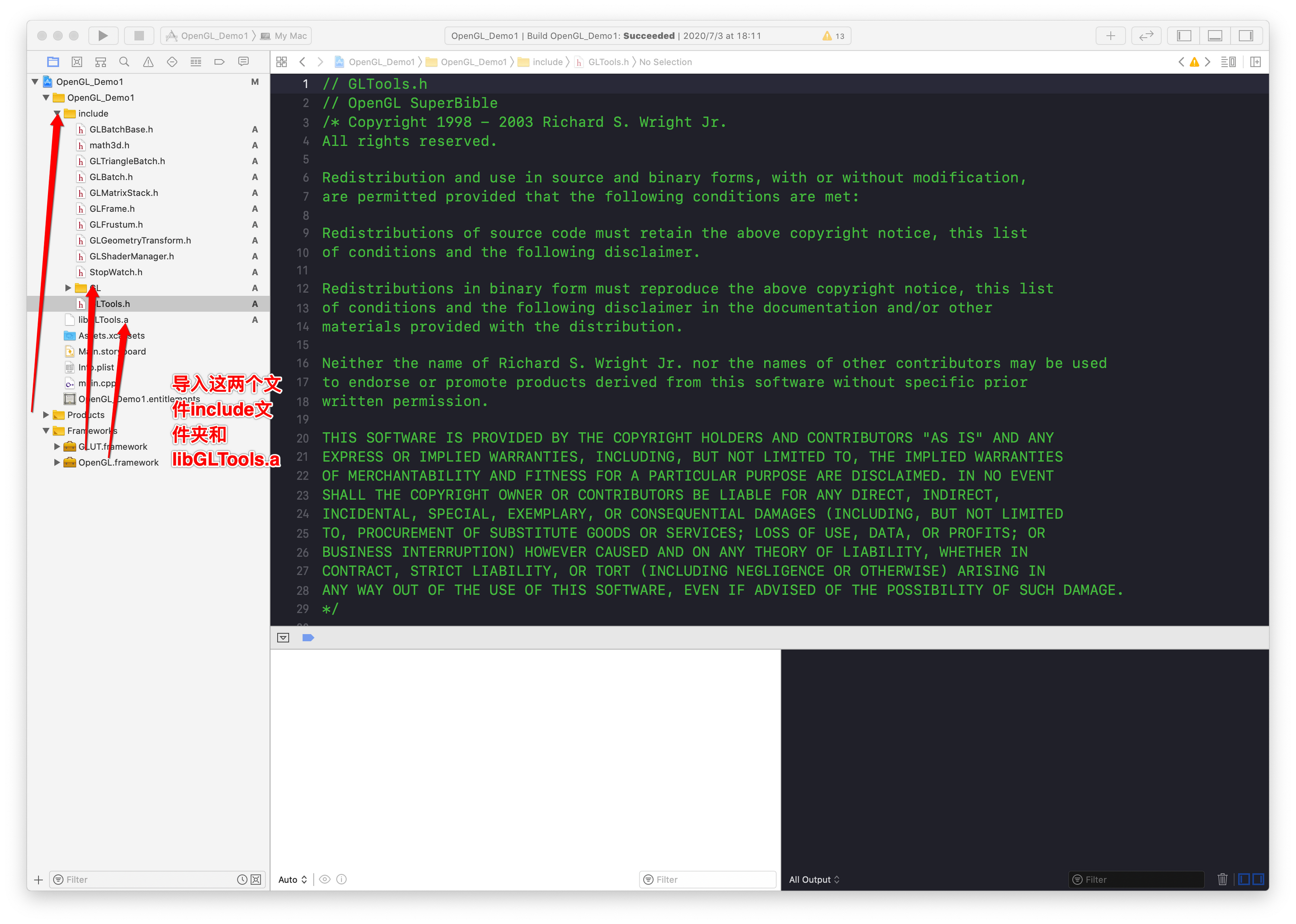Click the Stop button in toolbar
1296x924 pixels.
coord(139,36)
